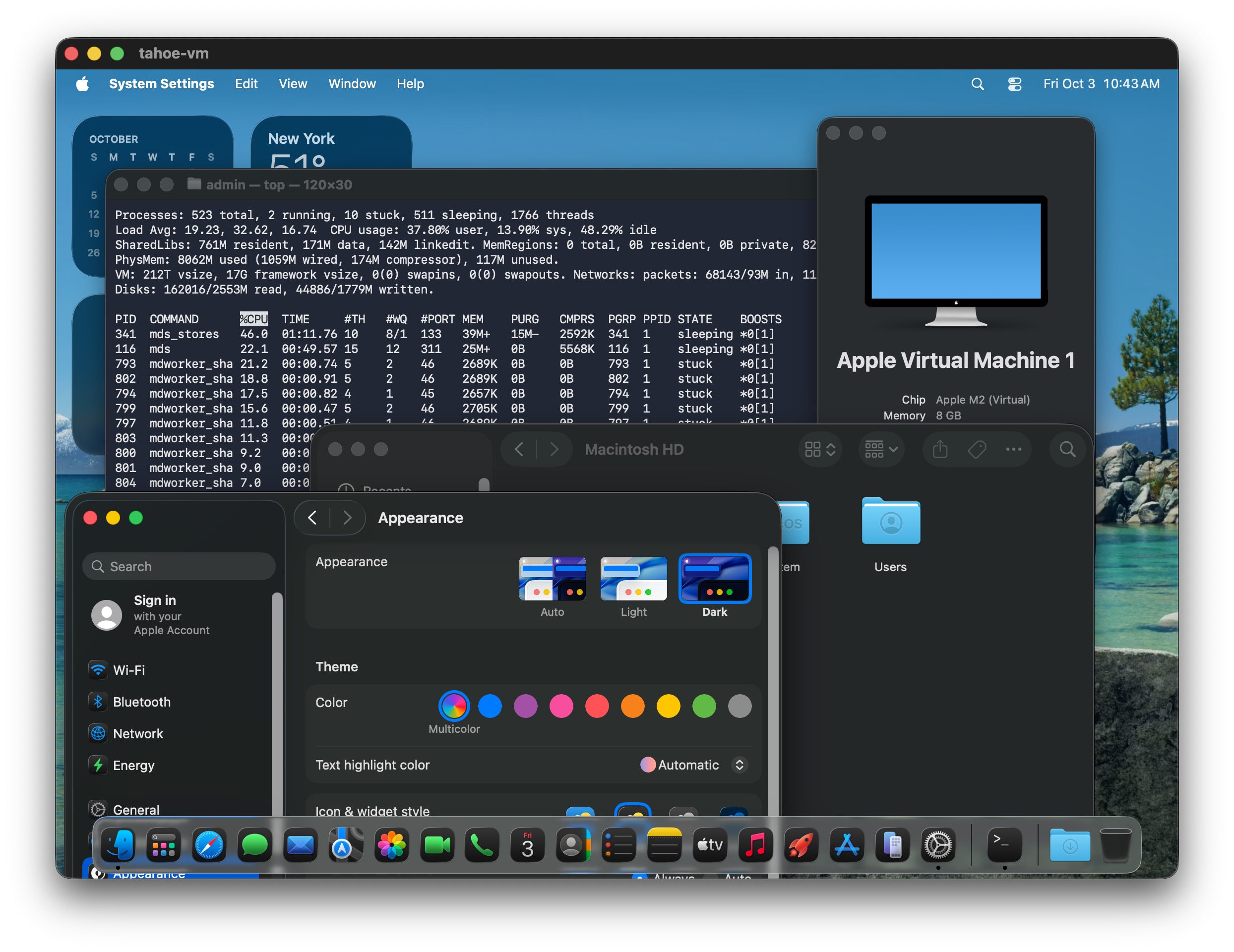Launch the Music app from the Dock
The height and width of the screenshot is (952, 1234).
[x=755, y=845]
